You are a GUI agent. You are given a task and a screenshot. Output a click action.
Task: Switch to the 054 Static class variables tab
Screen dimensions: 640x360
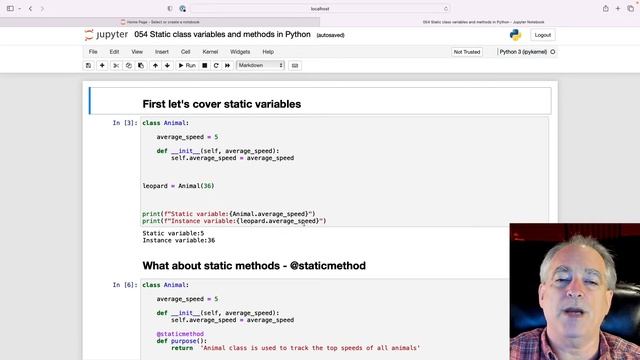pos(480,22)
